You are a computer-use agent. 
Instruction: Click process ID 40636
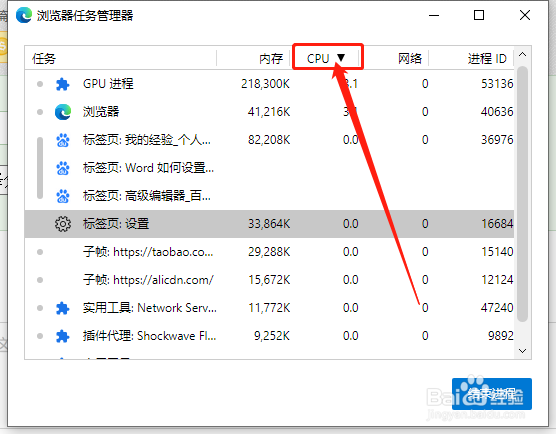click(x=497, y=112)
